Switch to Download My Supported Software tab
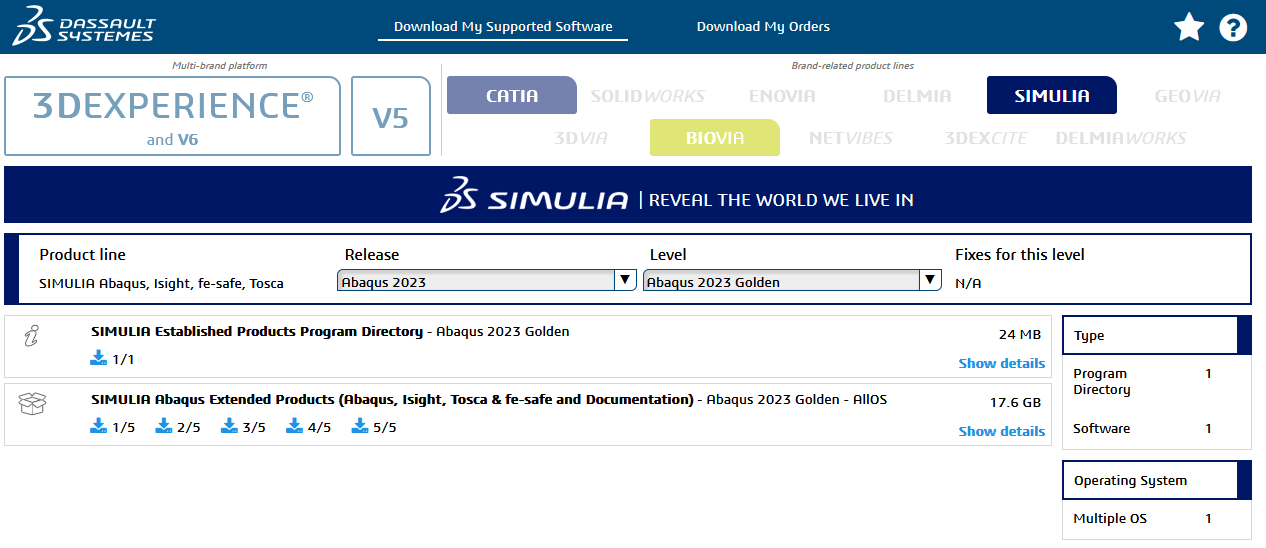Image resolution: width=1266 pixels, height=548 pixels. coord(503,26)
